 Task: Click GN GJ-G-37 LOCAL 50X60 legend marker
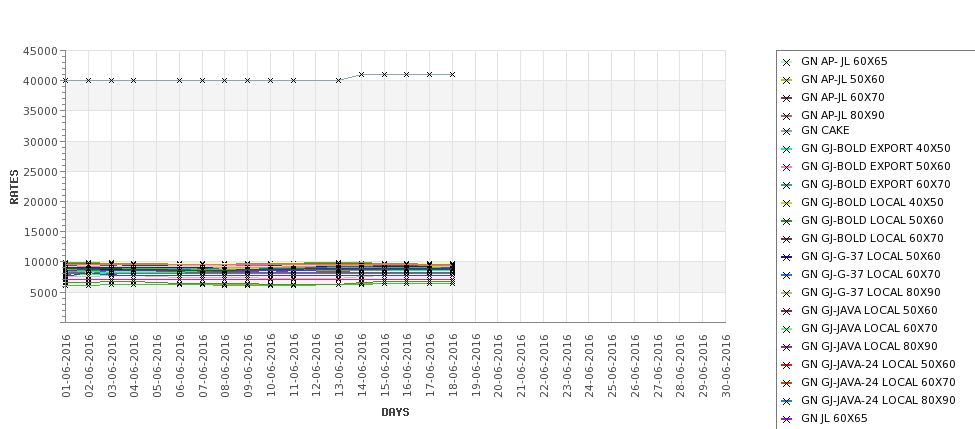tap(787, 257)
